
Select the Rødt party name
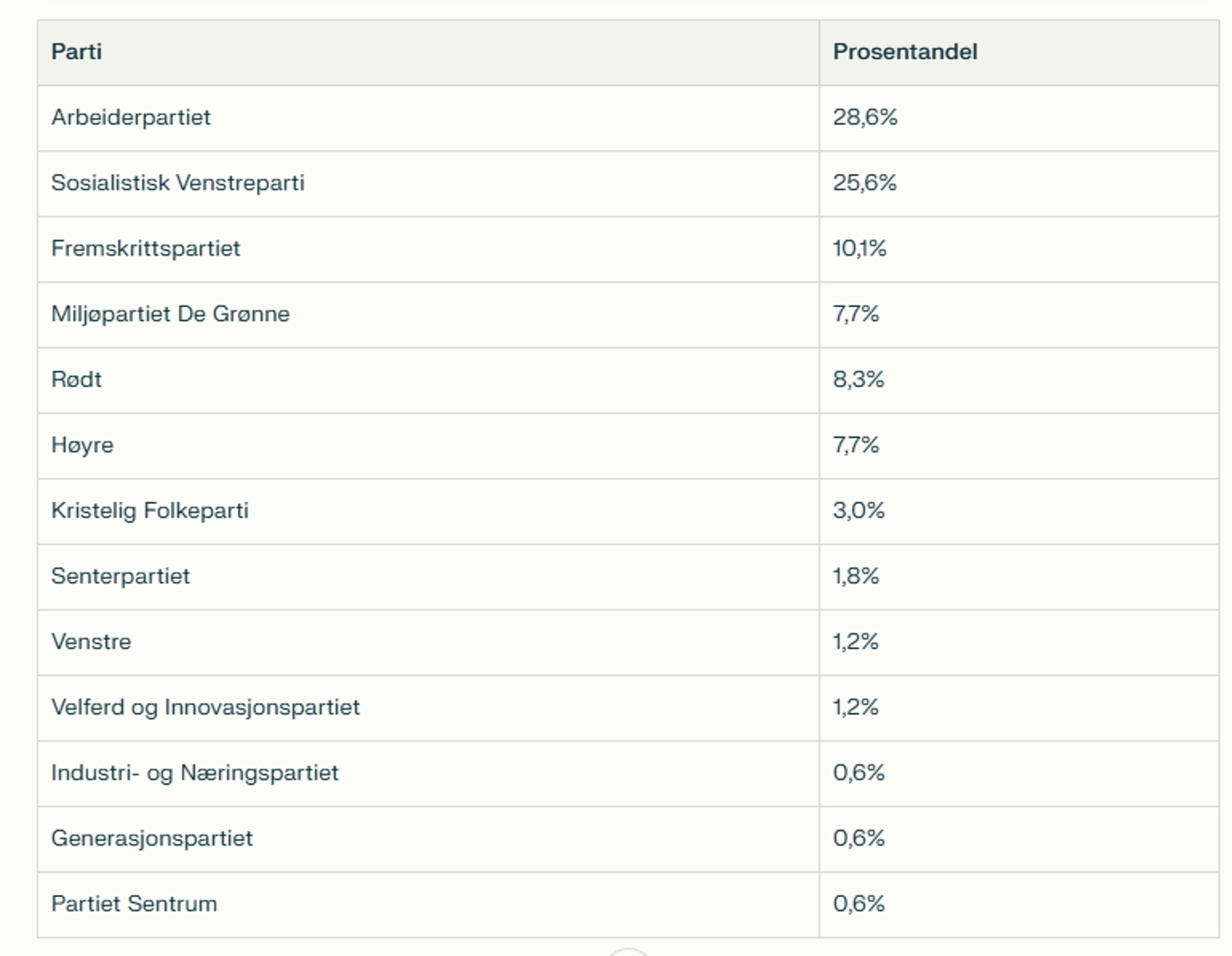77,380
